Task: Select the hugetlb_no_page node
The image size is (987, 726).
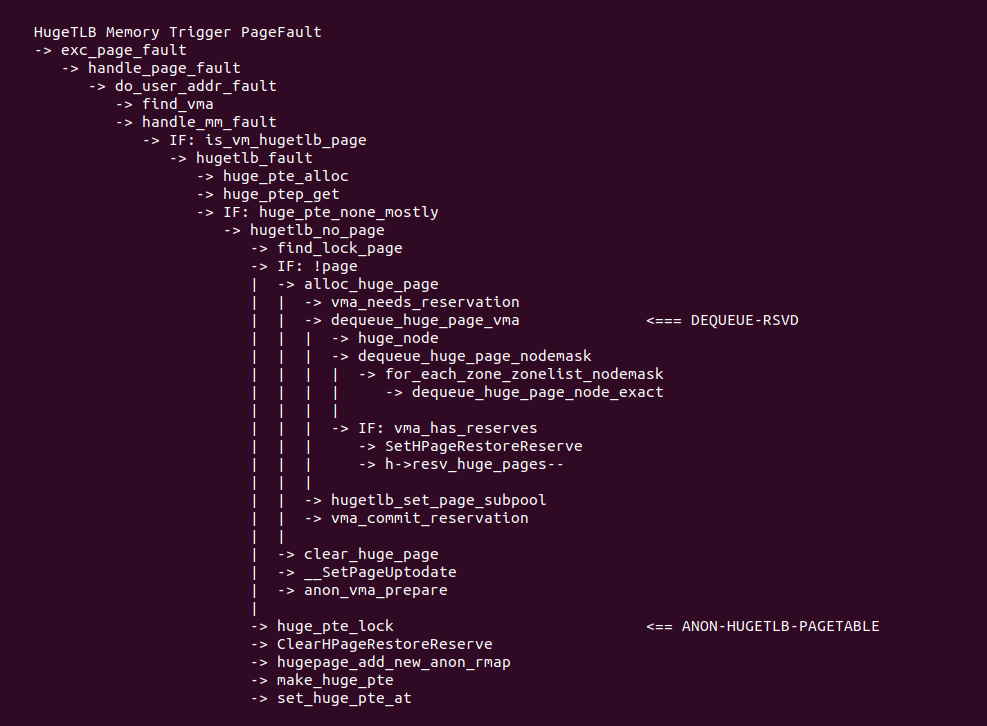Action: point(317,230)
